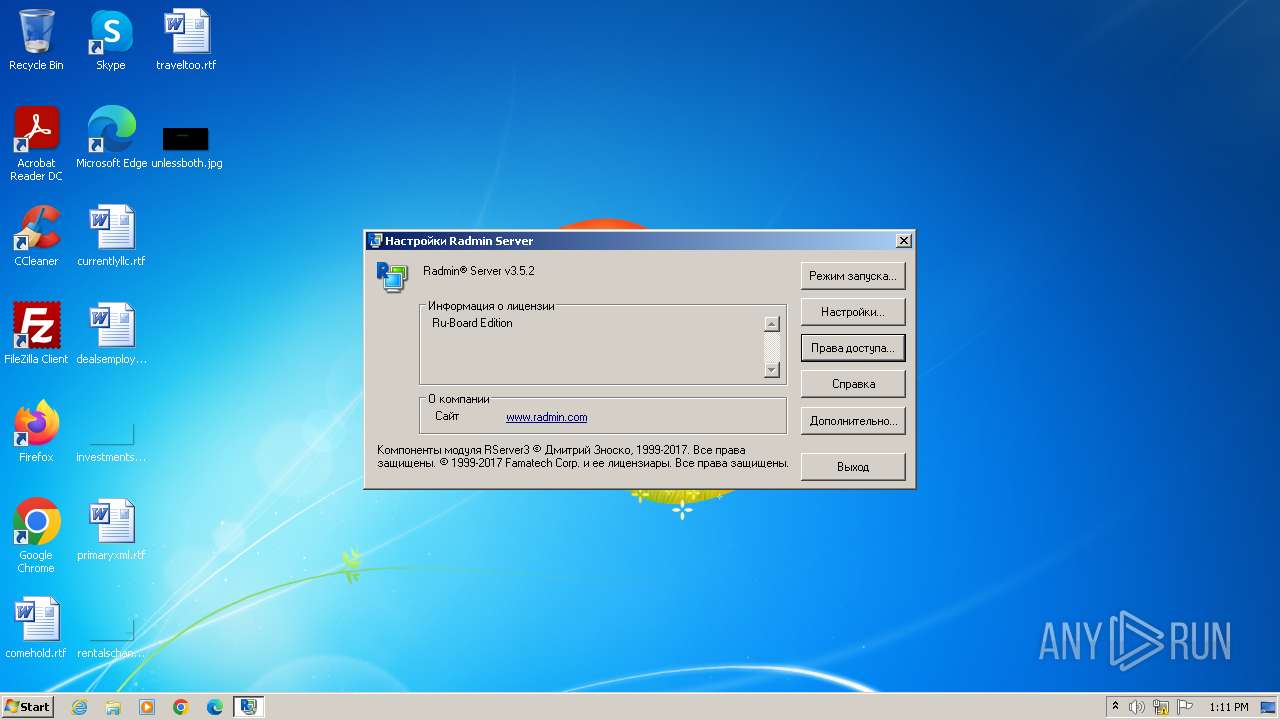
Task: Launch Microsoft Edge from the taskbar
Action: 215,707
